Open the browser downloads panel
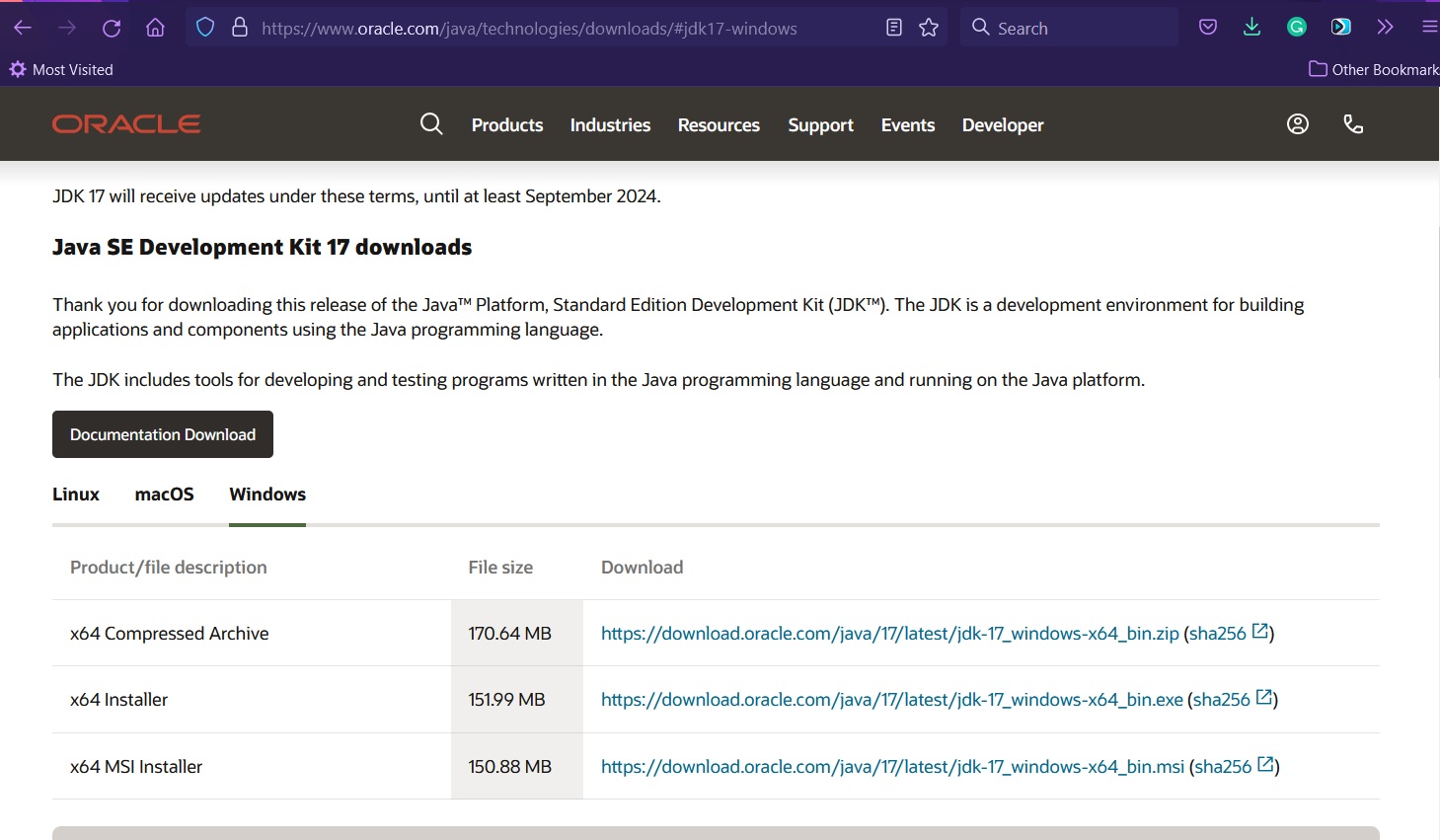Viewport: 1440px width, 840px height. tap(1251, 28)
